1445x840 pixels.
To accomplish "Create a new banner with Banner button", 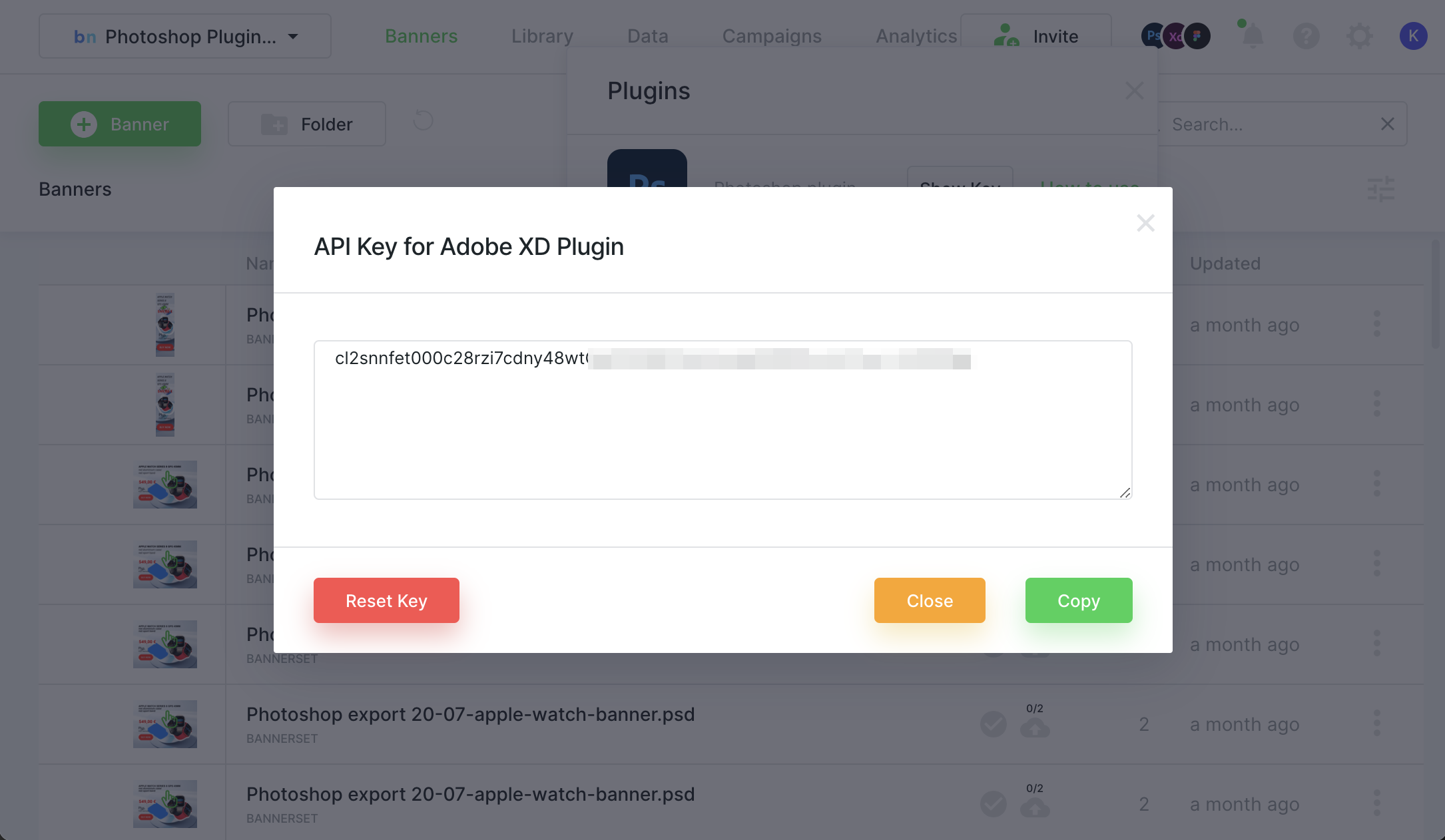I will 120,124.
